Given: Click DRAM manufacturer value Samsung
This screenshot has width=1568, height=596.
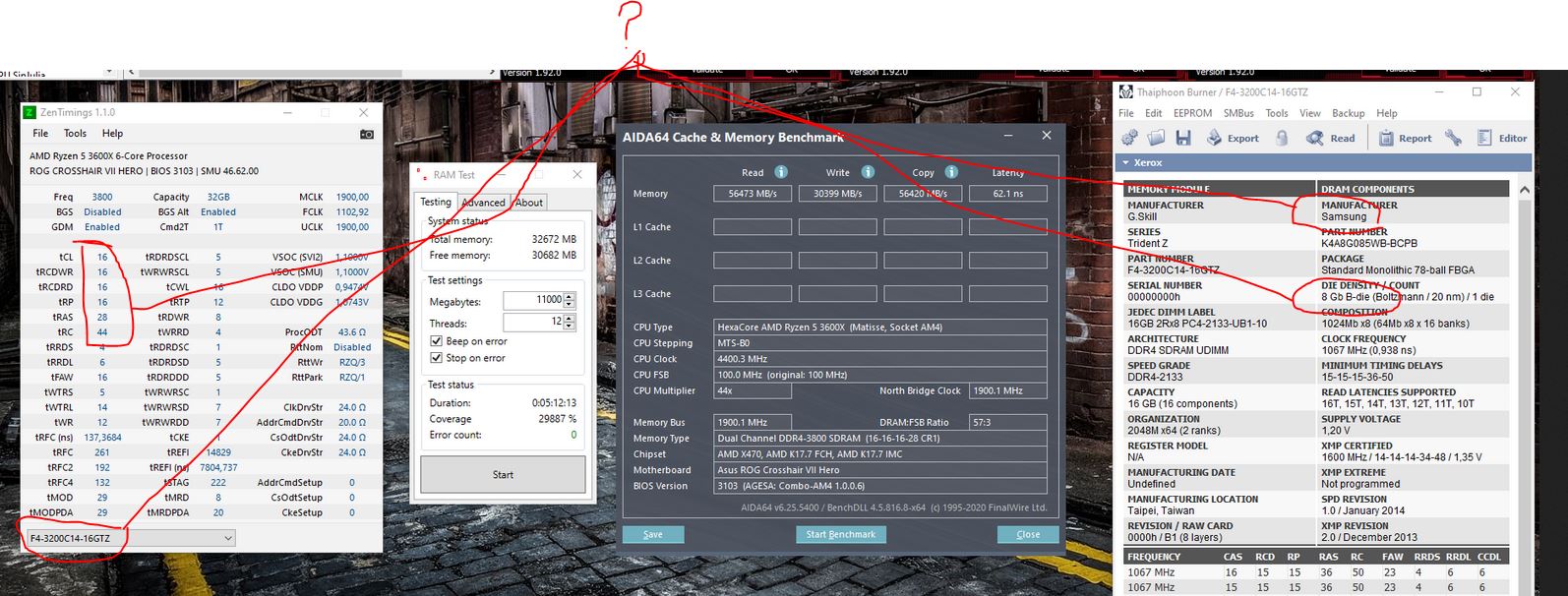Looking at the screenshot, I should tap(1344, 216).
